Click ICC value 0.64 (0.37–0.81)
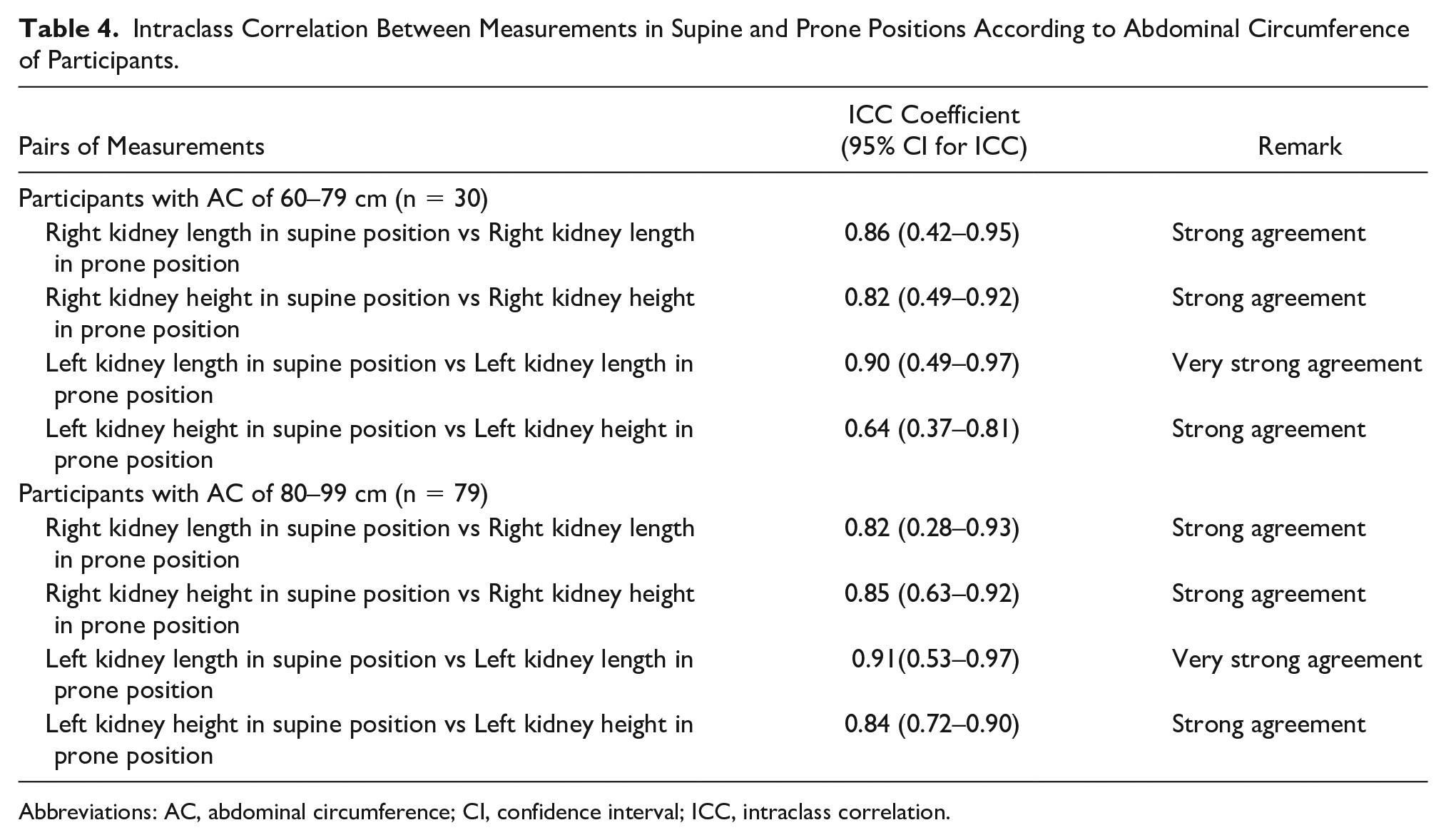 pyautogui.click(x=932, y=429)
